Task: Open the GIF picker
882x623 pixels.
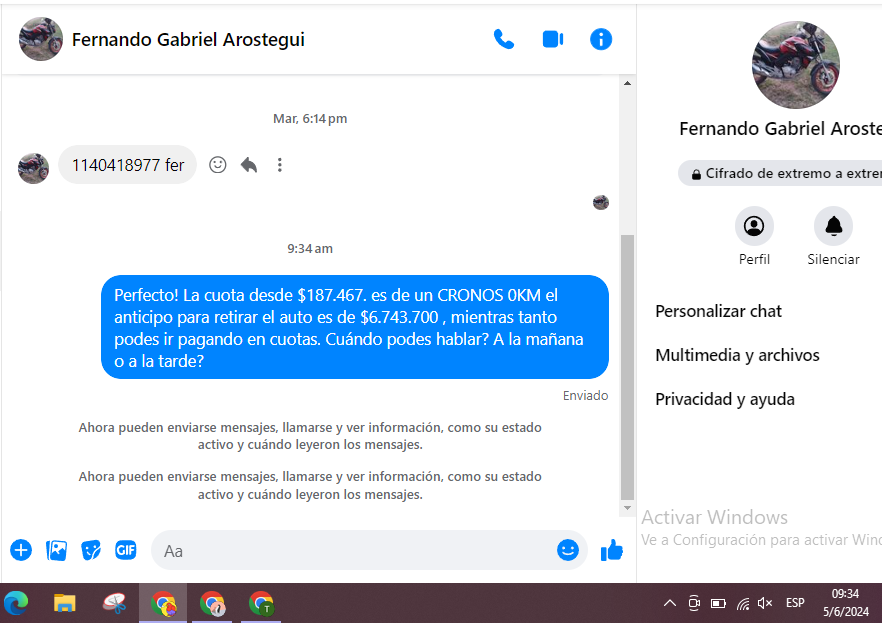Action: pyautogui.click(x=125, y=550)
